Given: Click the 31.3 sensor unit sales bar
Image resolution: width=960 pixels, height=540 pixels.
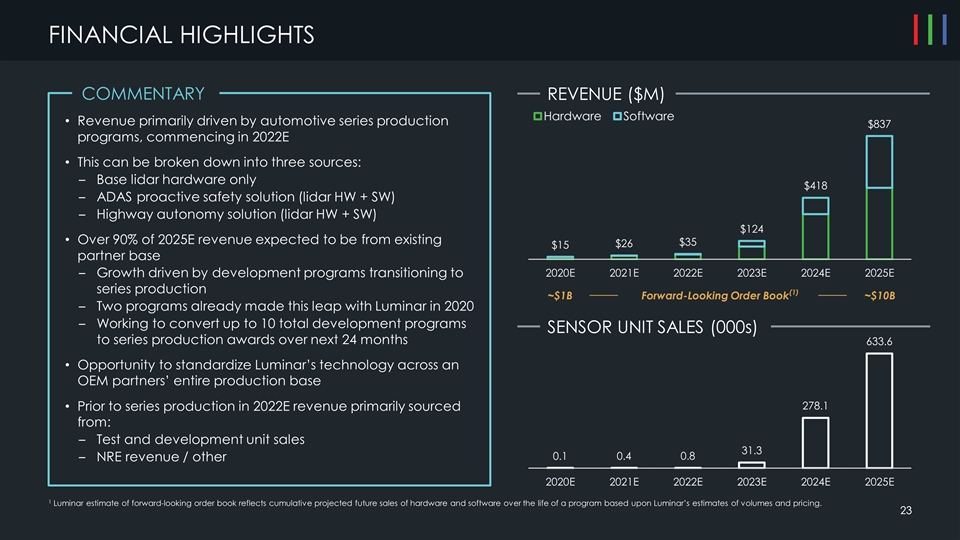Looking at the screenshot, I should (x=751, y=462).
